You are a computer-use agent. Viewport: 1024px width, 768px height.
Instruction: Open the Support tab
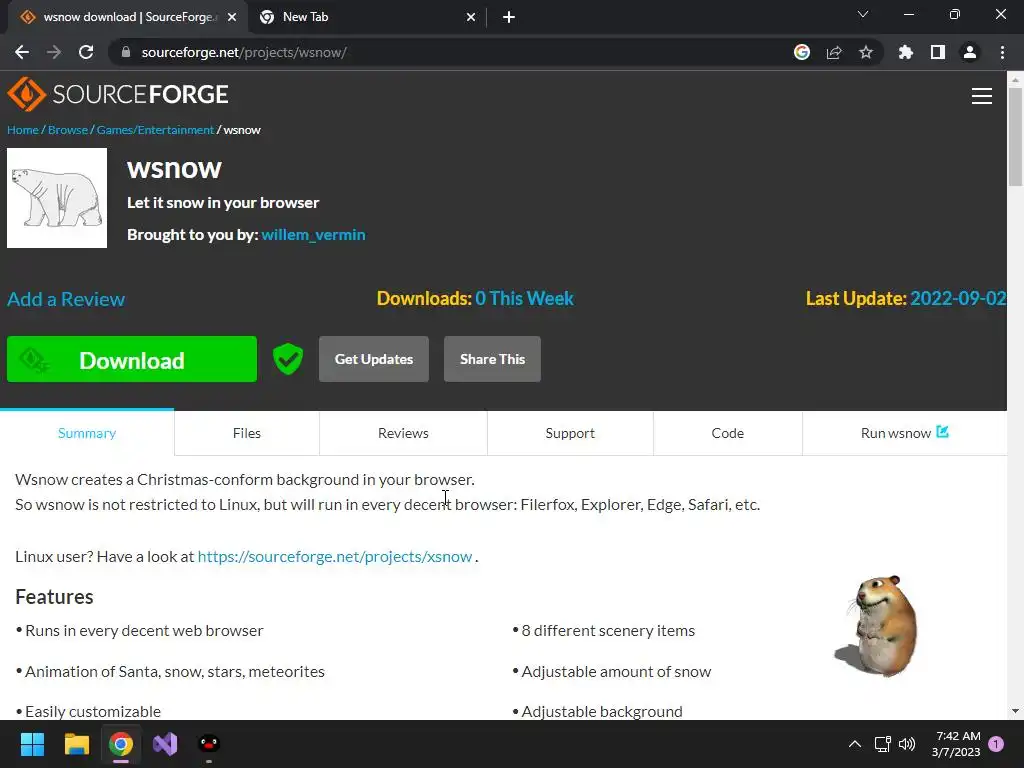point(570,433)
